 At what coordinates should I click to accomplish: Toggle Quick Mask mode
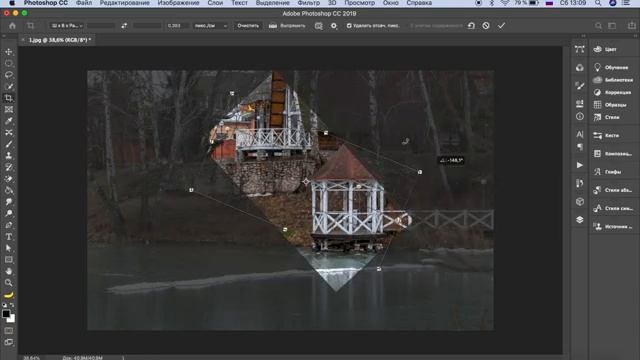(9, 331)
